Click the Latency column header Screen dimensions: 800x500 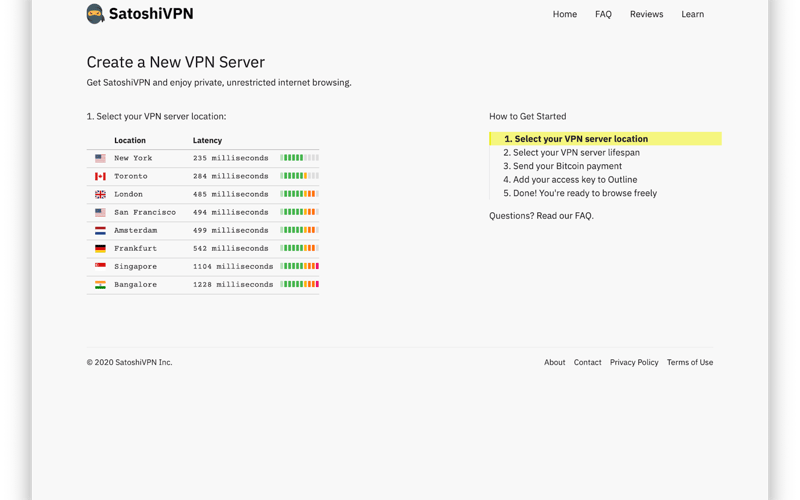point(207,140)
